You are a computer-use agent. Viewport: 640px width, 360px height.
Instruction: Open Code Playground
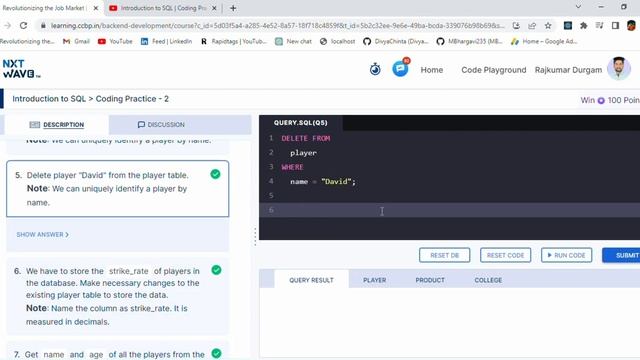click(493, 70)
